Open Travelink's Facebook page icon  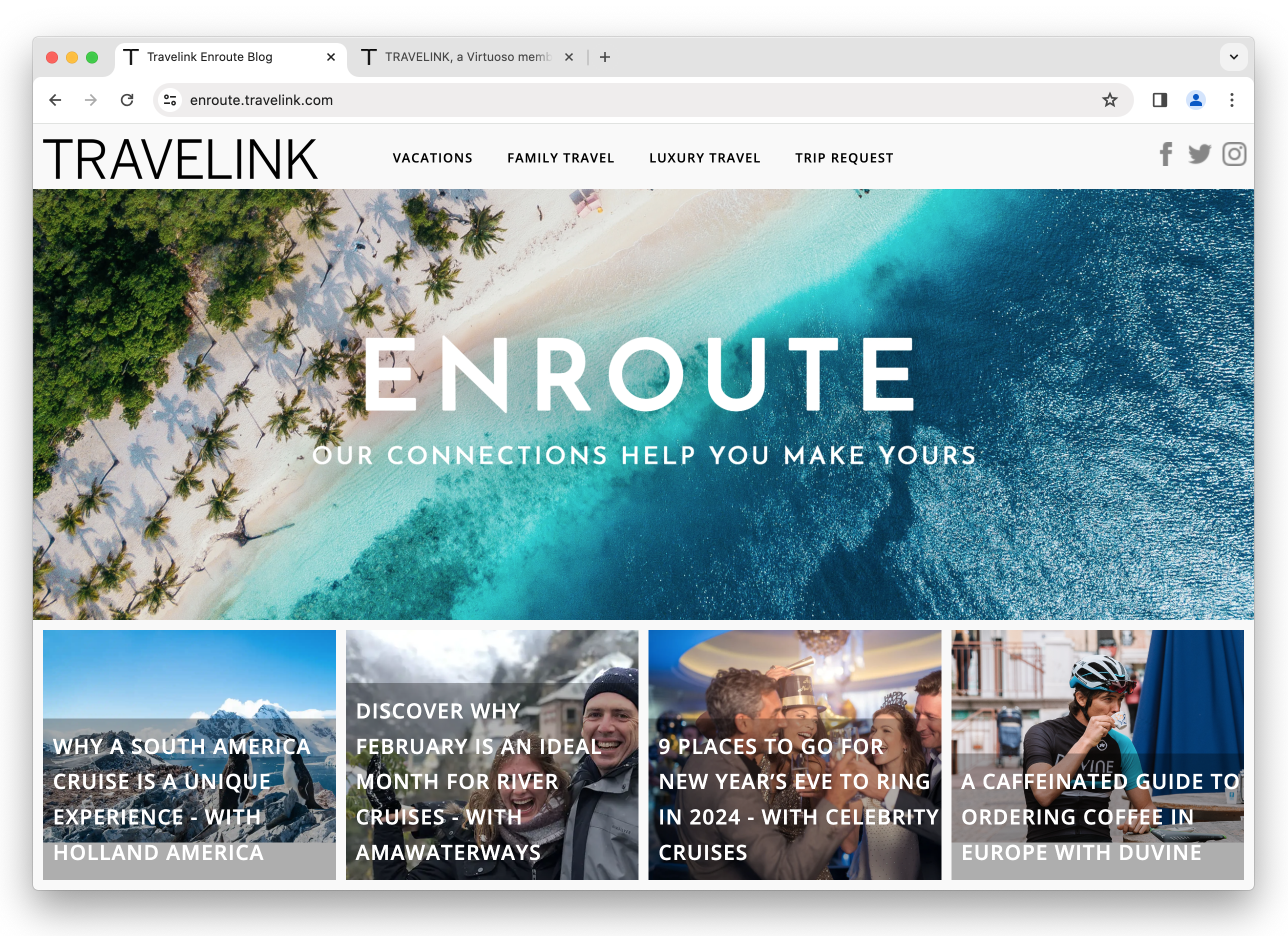(x=1166, y=154)
